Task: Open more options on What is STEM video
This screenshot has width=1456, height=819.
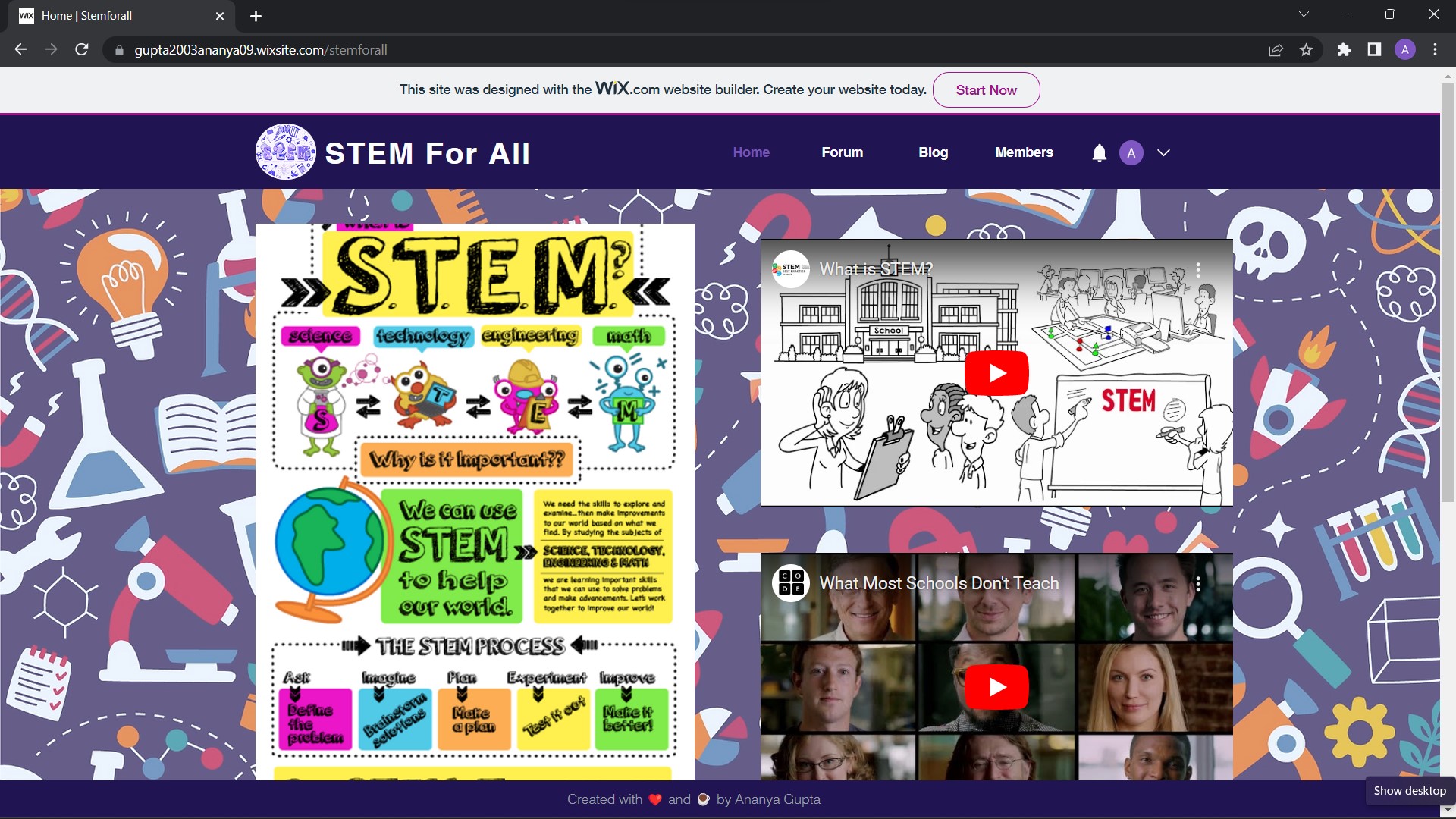Action: 1198,269
